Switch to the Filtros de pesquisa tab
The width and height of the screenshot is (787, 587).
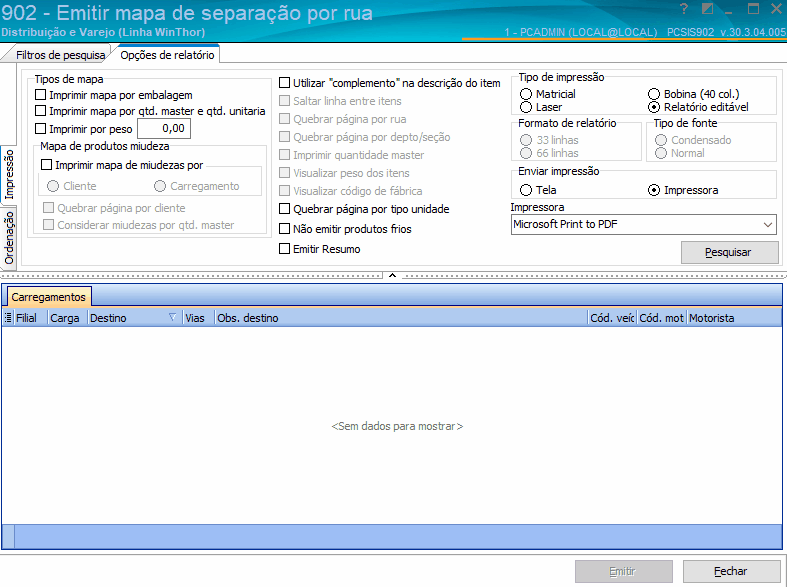60,55
